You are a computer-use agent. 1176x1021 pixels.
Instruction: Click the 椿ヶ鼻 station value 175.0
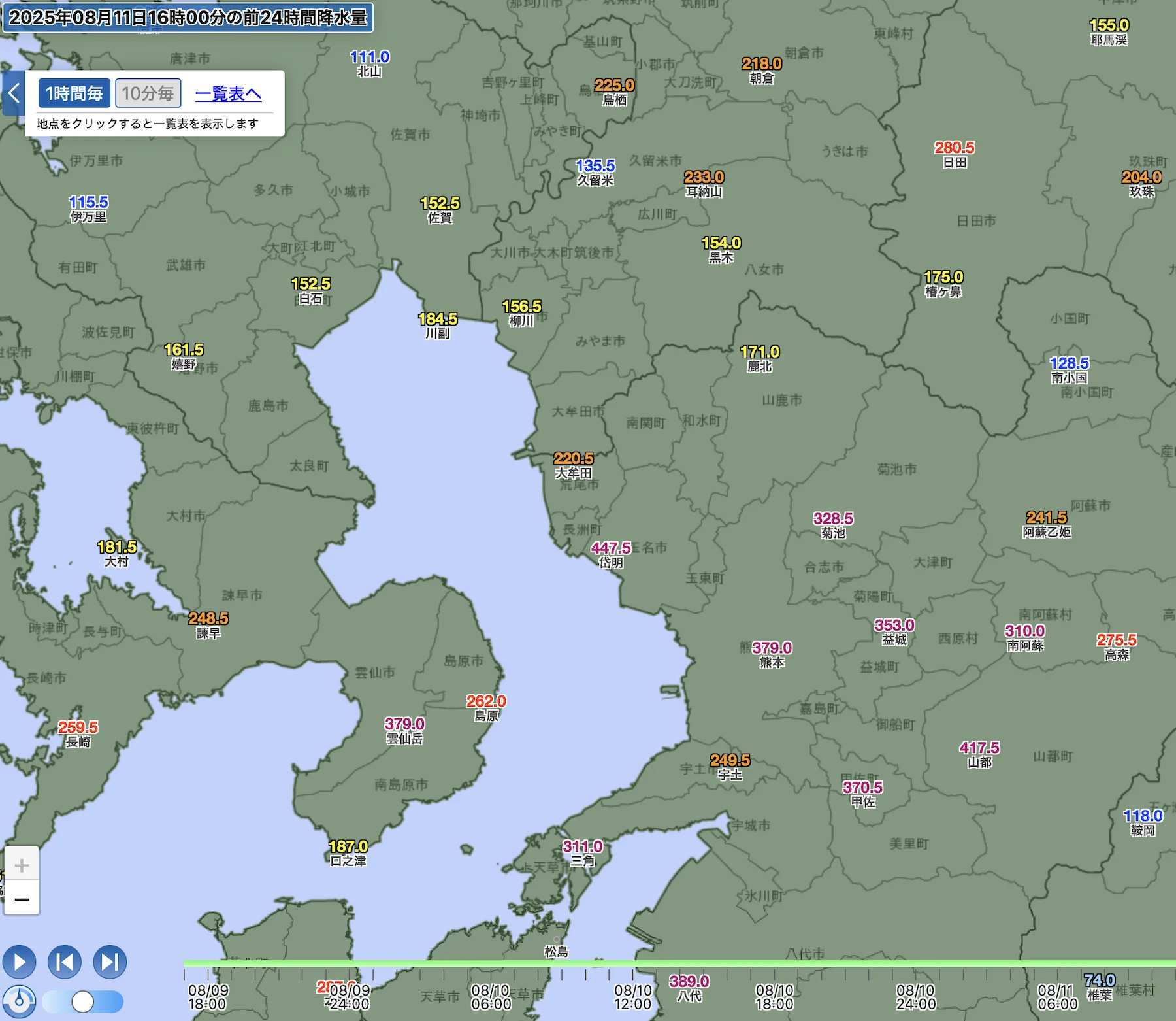[943, 277]
